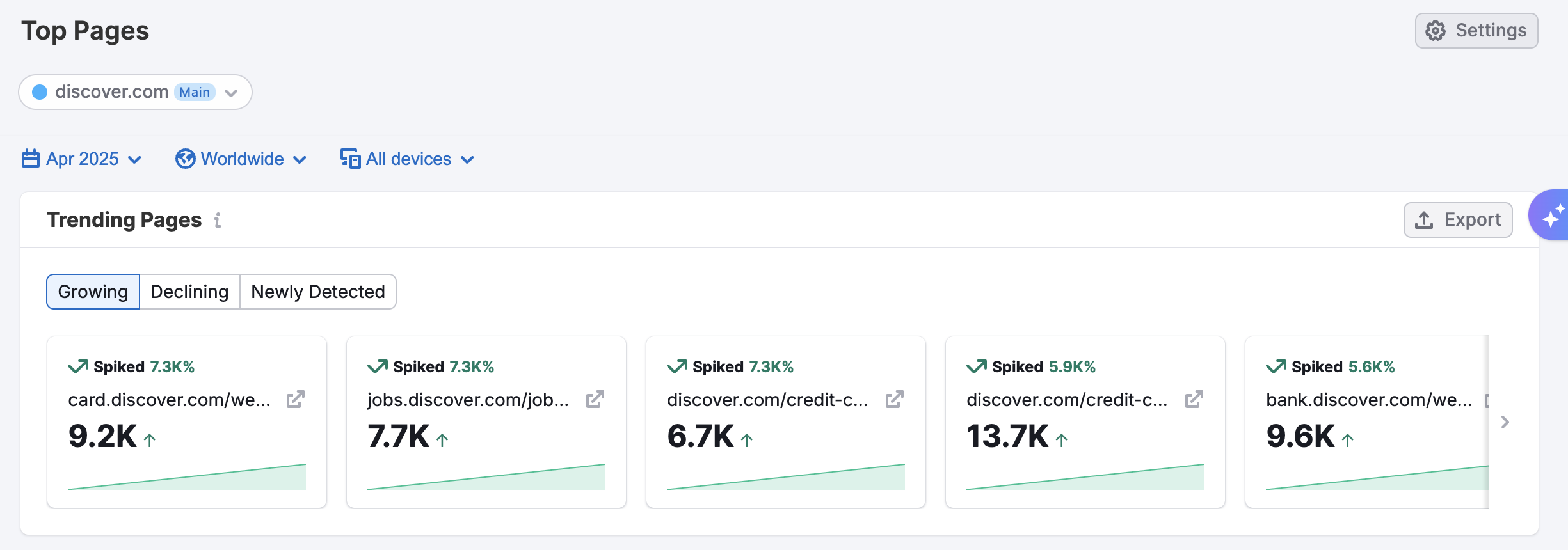Switch to the Declining filter
The height and width of the screenshot is (550, 1568).
[x=189, y=292]
